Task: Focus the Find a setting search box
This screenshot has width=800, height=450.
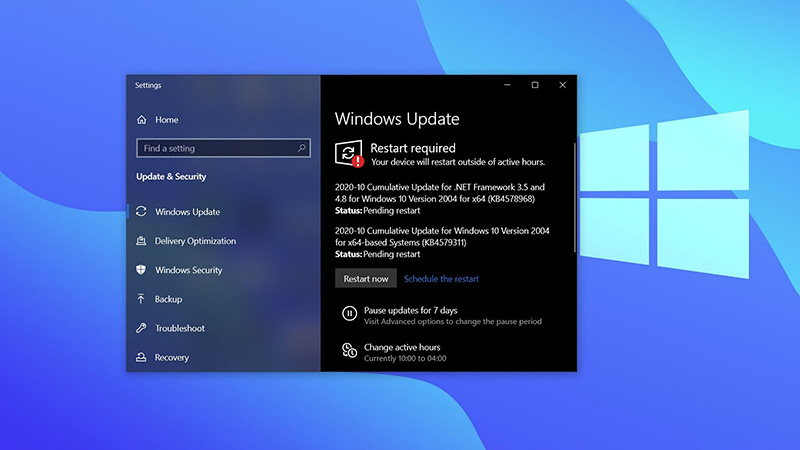Action: (x=223, y=148)
